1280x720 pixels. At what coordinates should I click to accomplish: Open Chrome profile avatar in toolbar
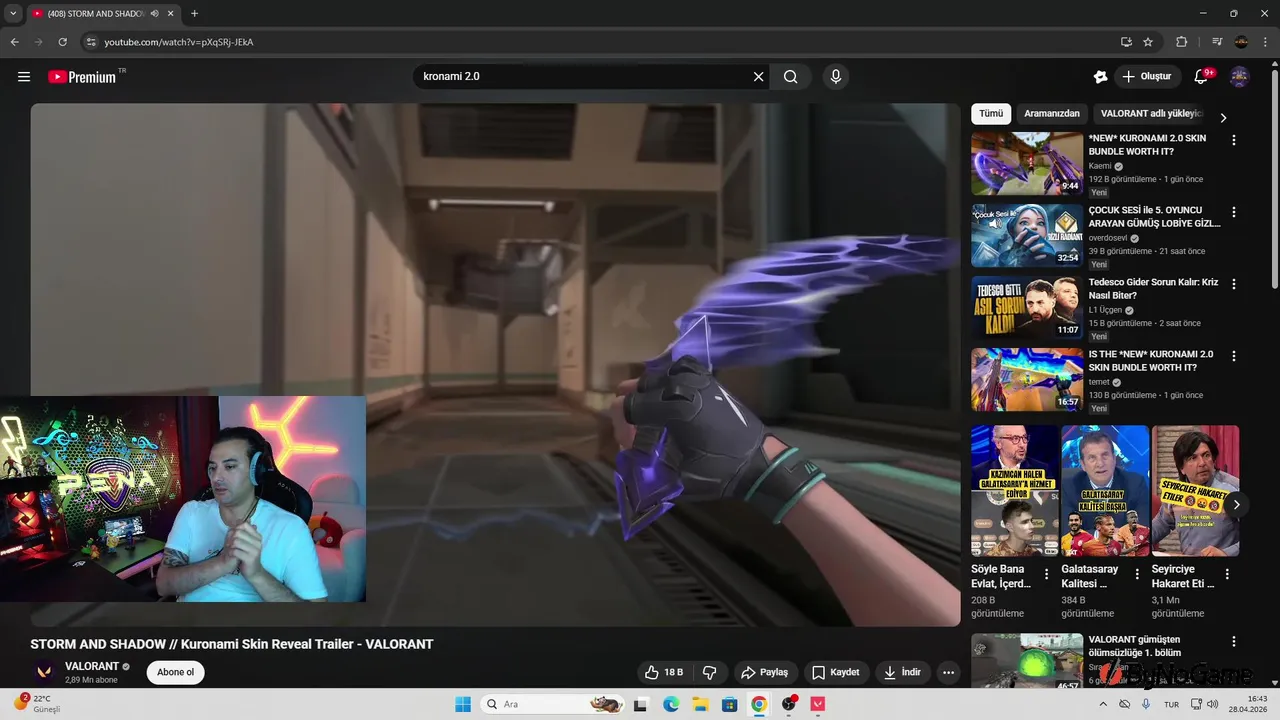pos(1241,42)
